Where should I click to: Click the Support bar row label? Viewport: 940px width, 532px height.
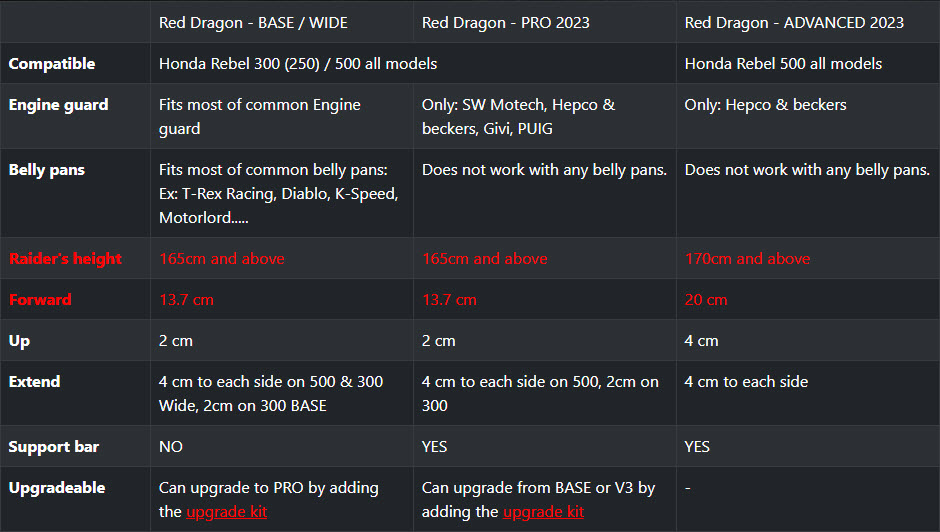pos(53,447)
